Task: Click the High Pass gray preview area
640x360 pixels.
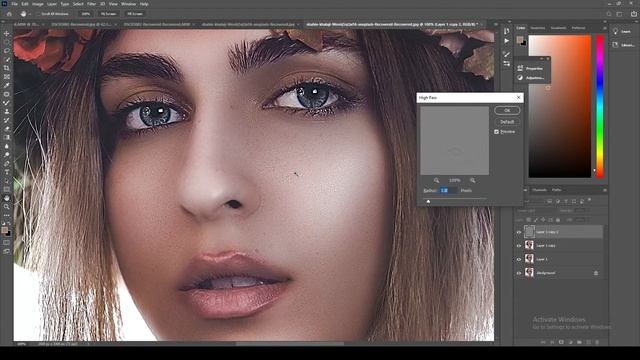Action: click(454, 141)
